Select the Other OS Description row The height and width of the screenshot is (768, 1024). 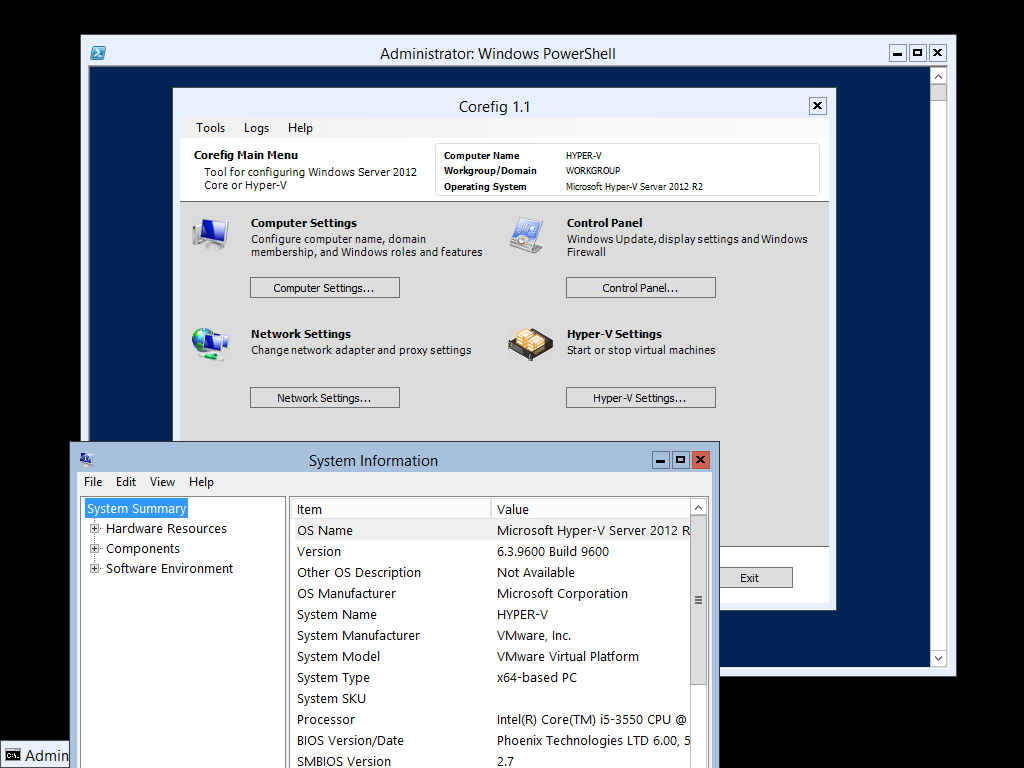pyautogui.click(x=490, y=572)
